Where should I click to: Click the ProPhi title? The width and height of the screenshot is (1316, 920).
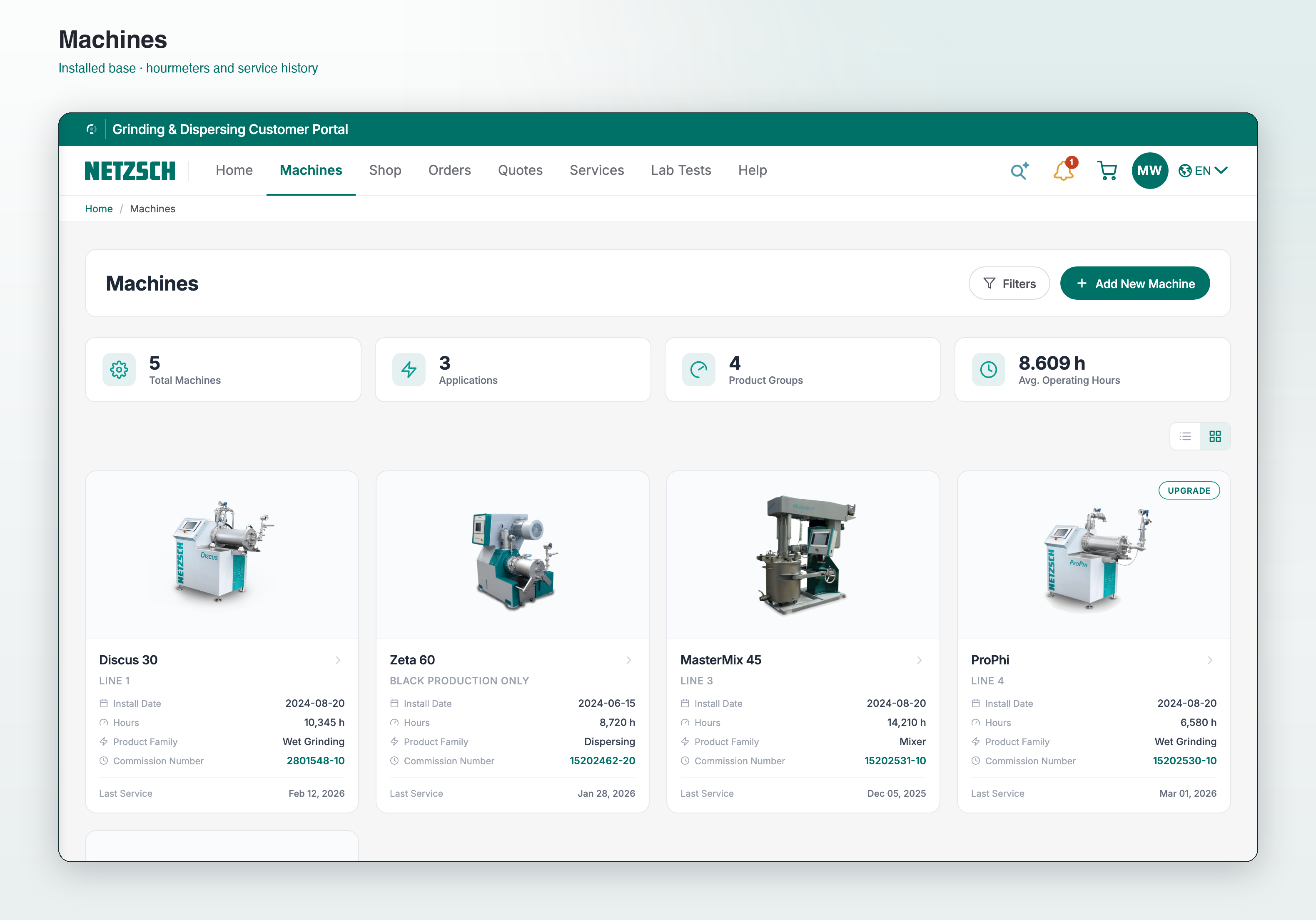pyautogui.click(x=990, y=660)
